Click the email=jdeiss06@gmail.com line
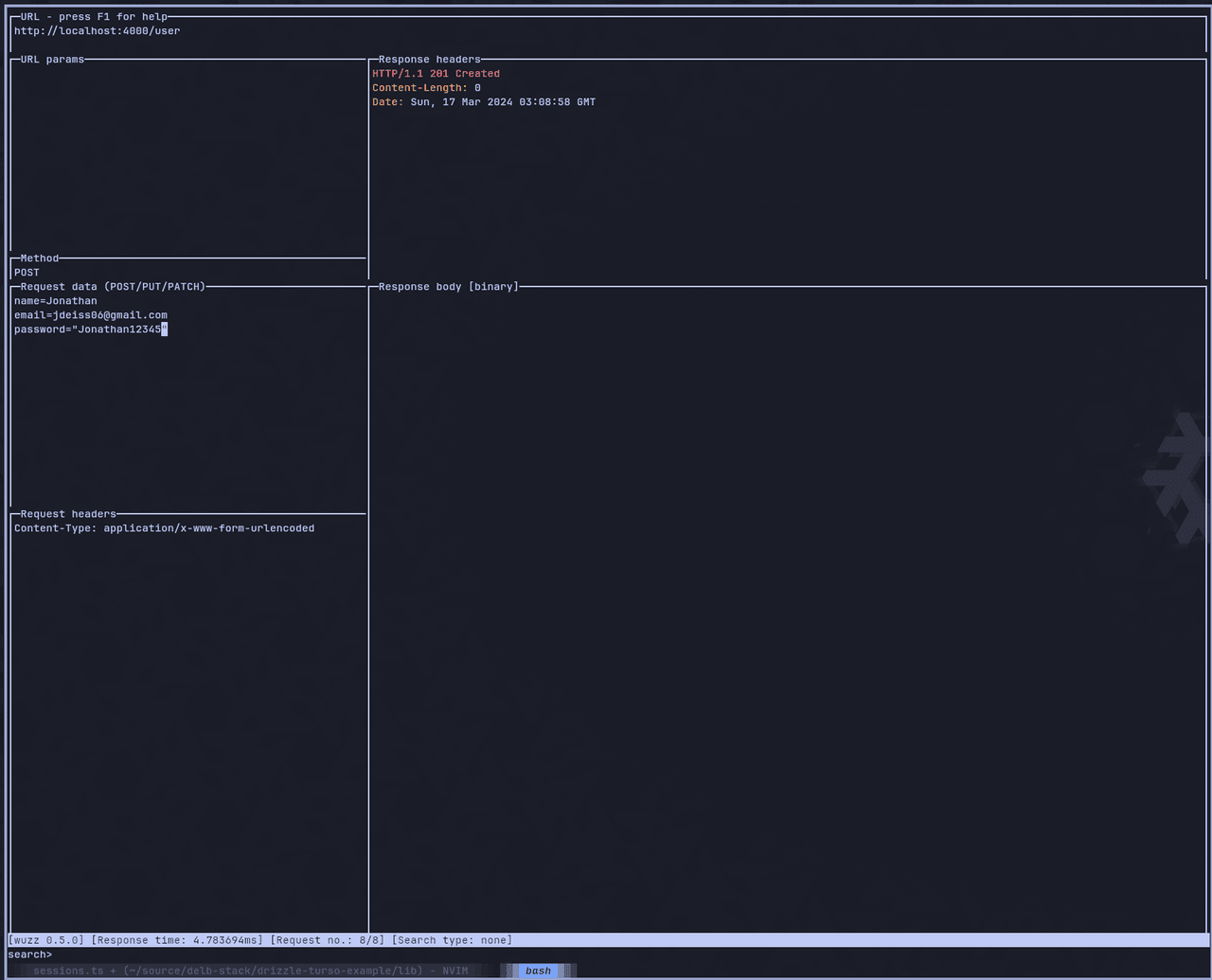 pyautogui.click(x=91, y=315)
